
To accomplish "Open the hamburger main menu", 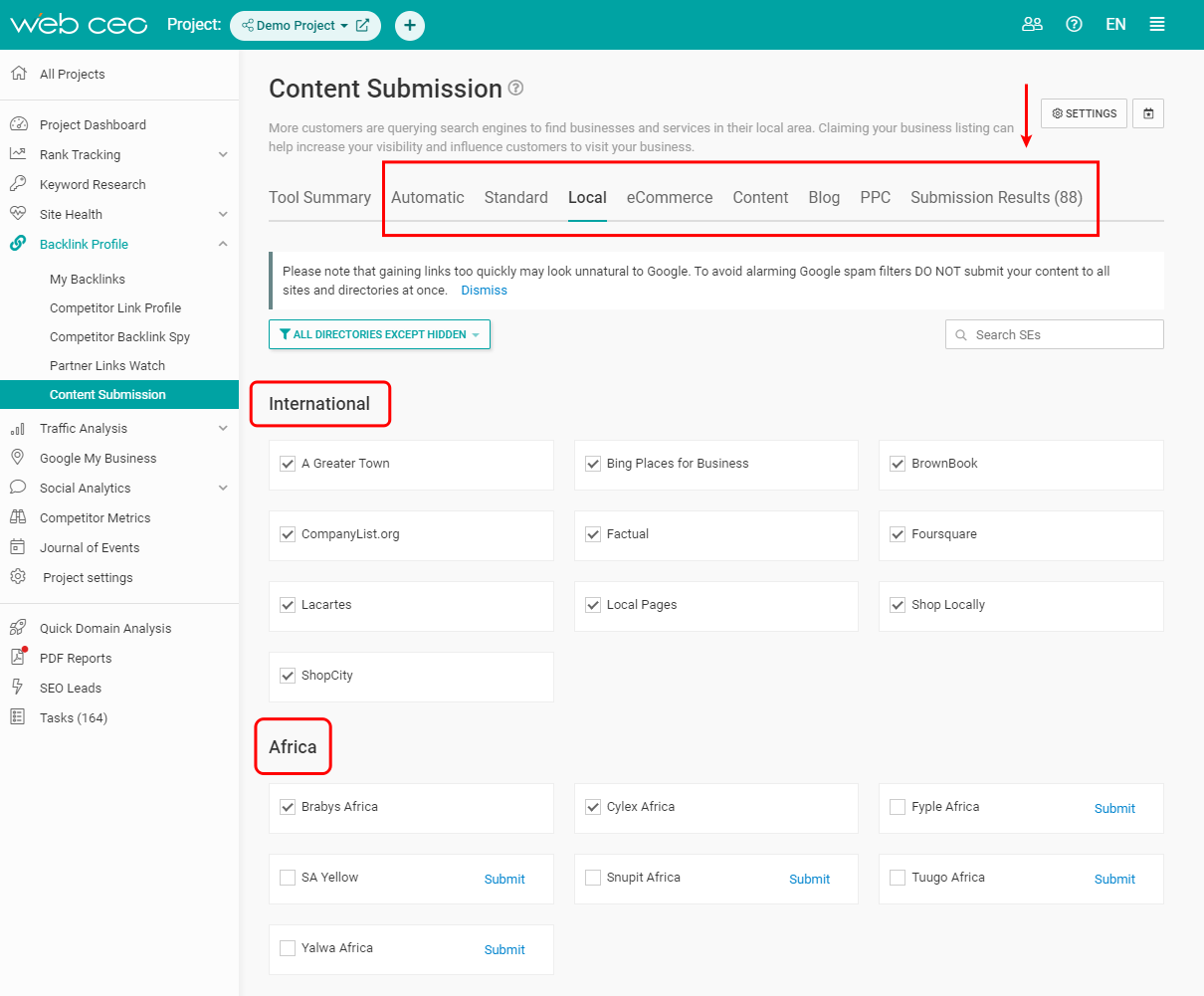I will tap(1157, 25).
